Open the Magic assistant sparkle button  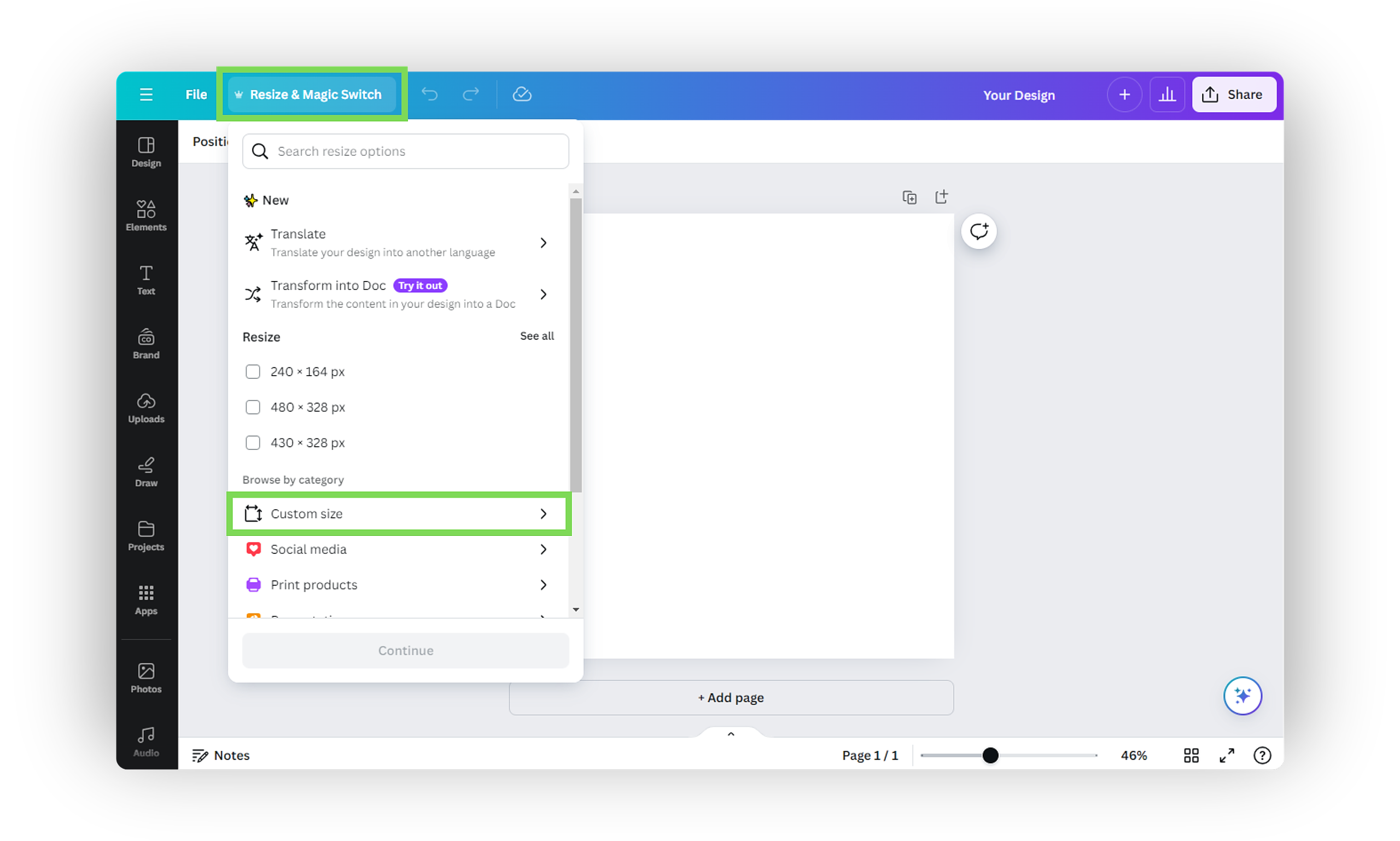tap(1242, 696)
